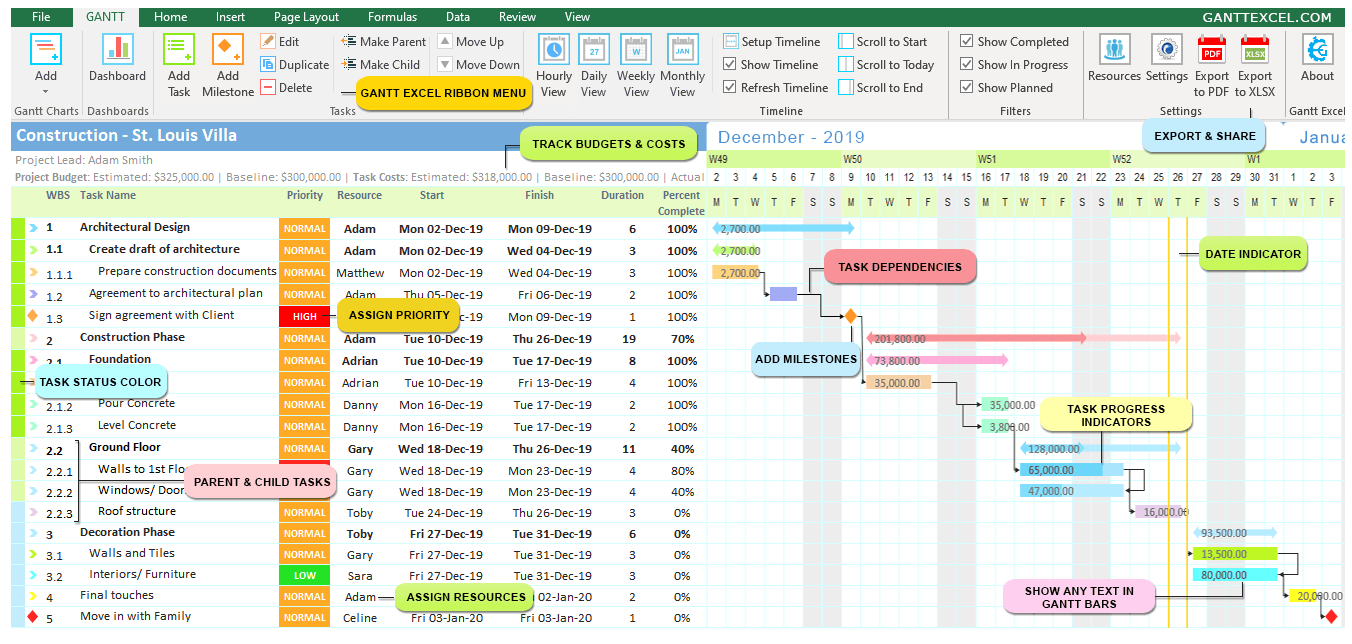Uncheck Show Planned filter

coord(967,88)
